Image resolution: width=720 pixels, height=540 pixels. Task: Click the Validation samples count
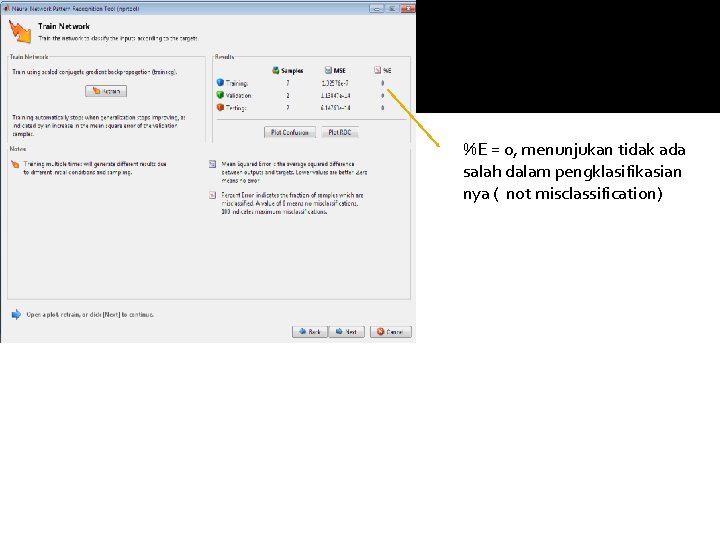point(288,96)
